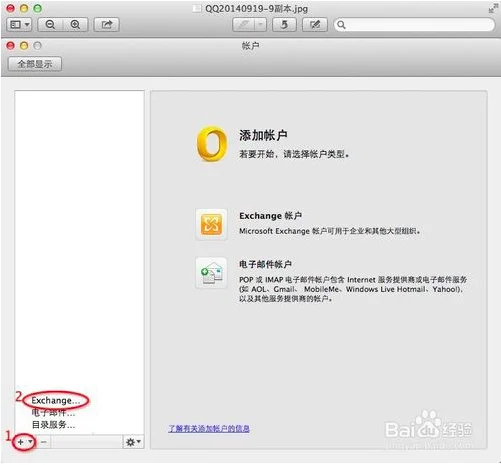
Task: Close the 帐户 window
Action: [11, 46]
